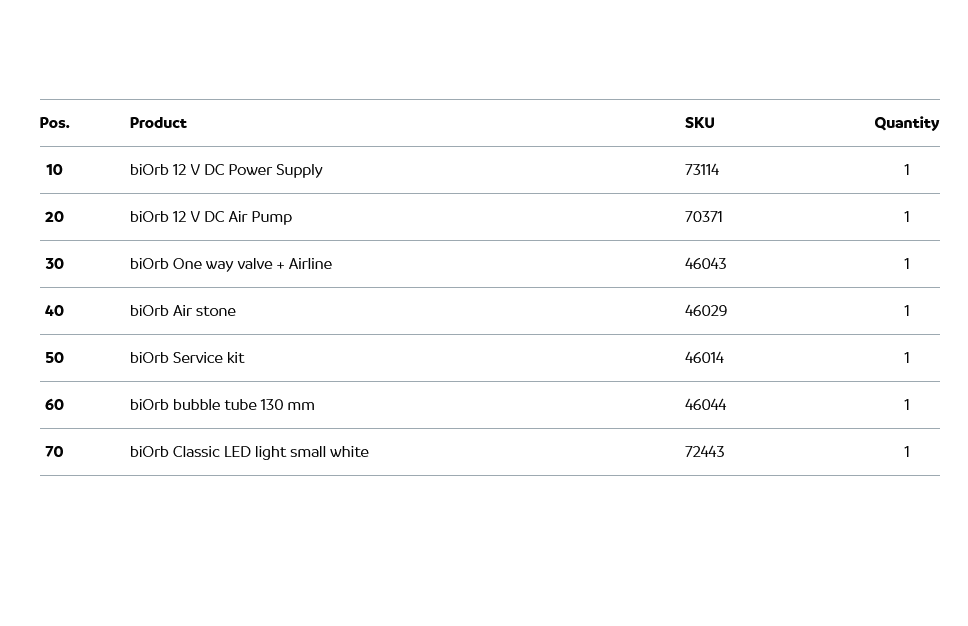Click biOrb Classic LED light small white
Viewport: 968px width, 626px height.
249,452
